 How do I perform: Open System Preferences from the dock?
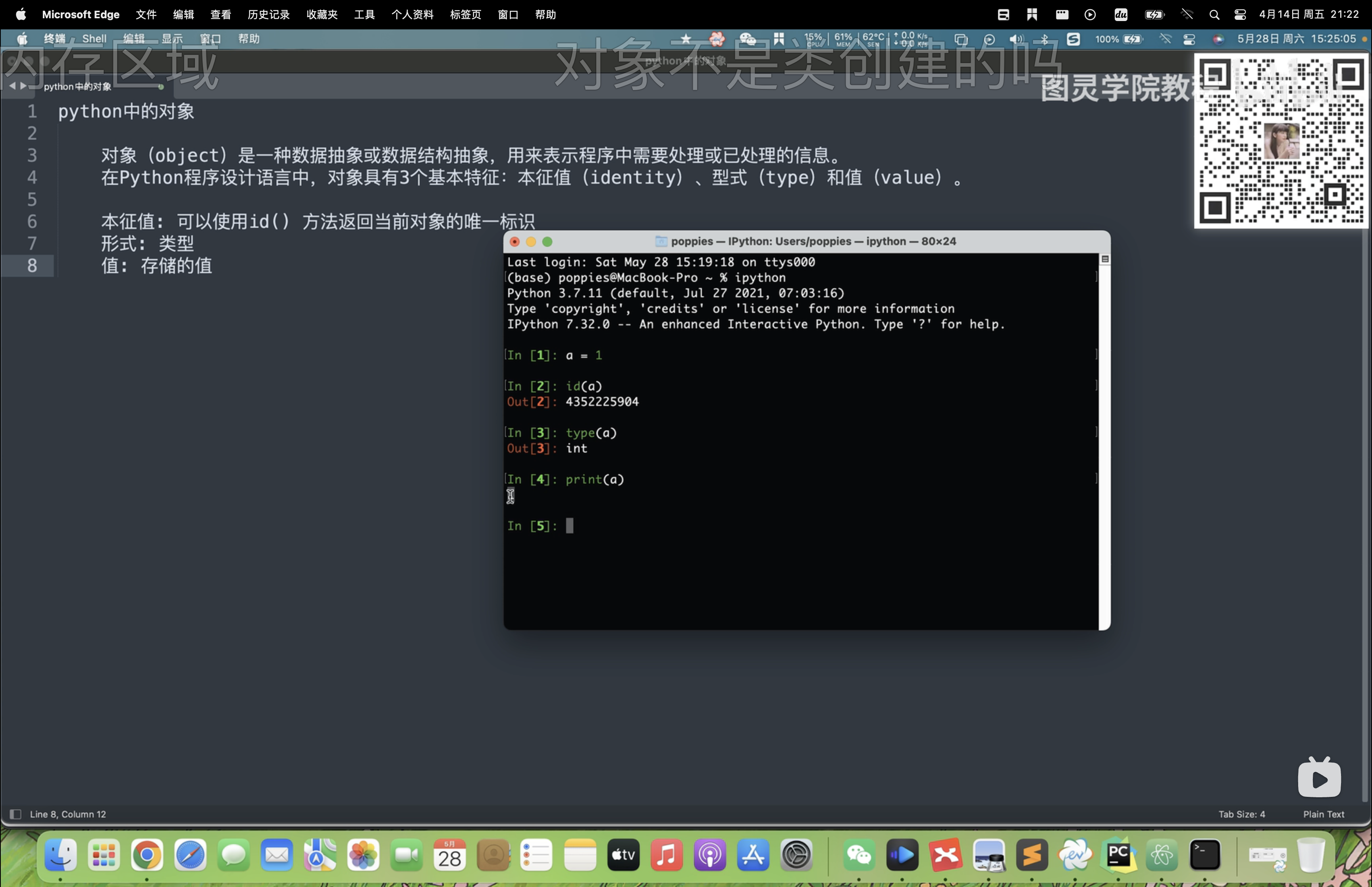click(x=796, y=855)
